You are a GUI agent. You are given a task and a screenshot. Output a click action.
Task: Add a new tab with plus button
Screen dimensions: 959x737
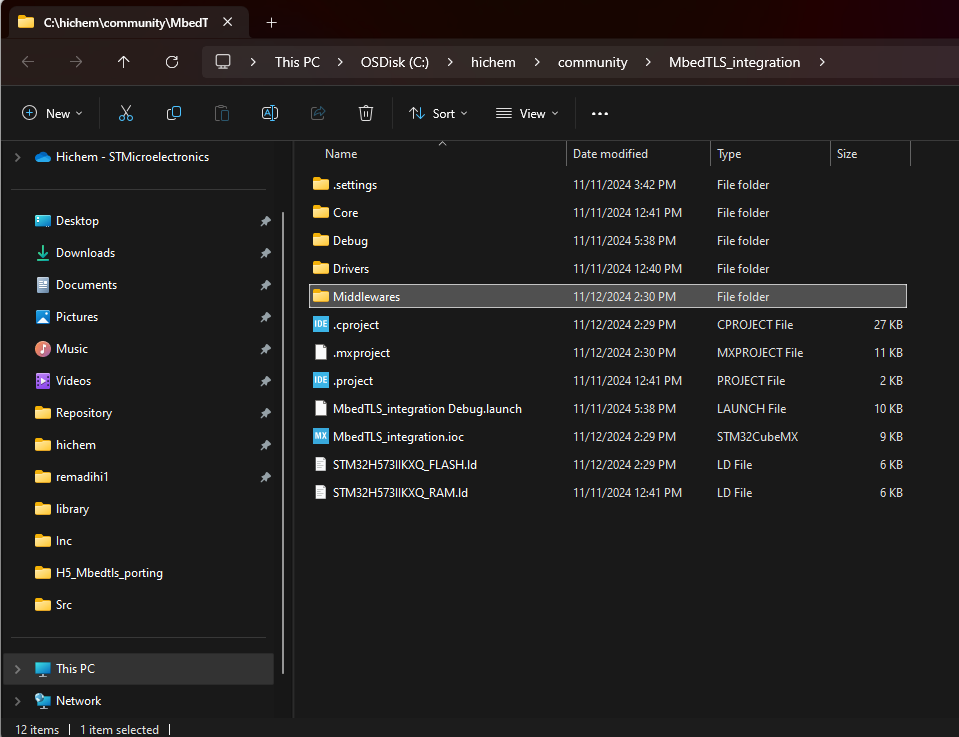pyautogui.click(x=271, y=22)
